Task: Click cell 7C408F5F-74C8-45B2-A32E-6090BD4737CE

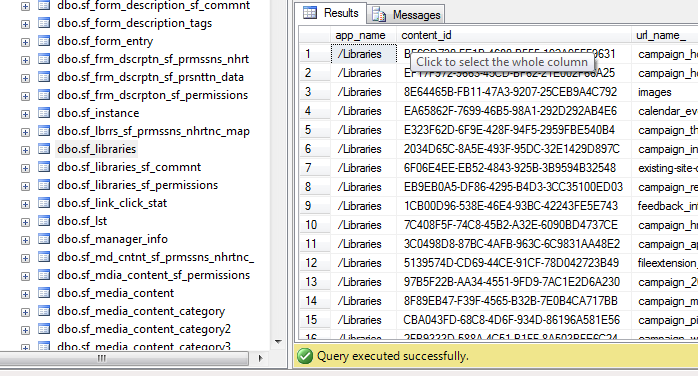Action: 514,225
